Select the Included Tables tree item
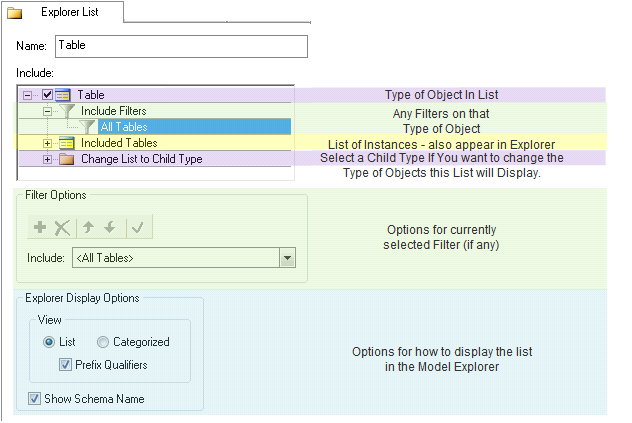The image size is (632, 423). (119, 143)
